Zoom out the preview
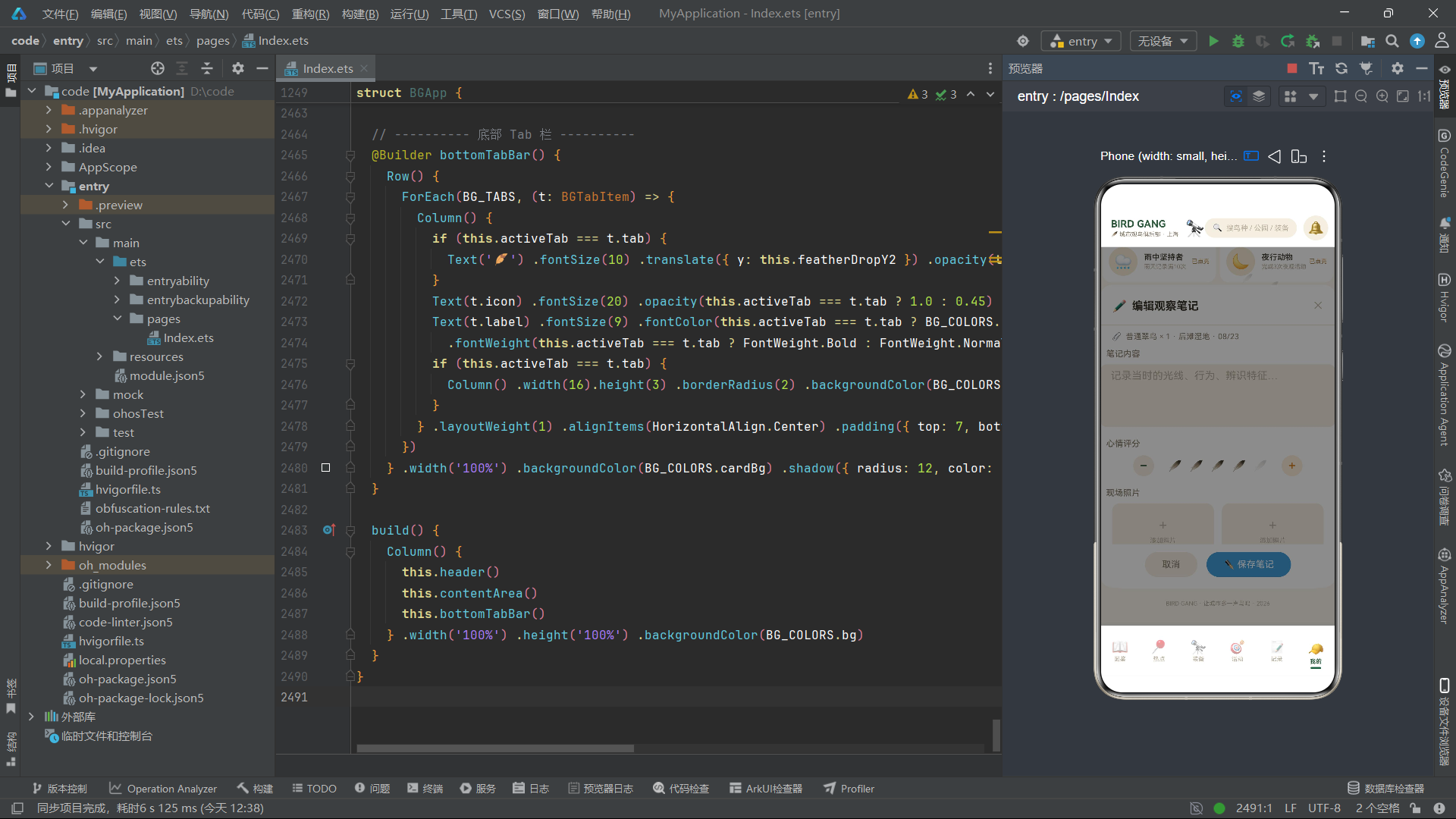The width and height of the screenshot is (1456, 819). (1361, 96)
